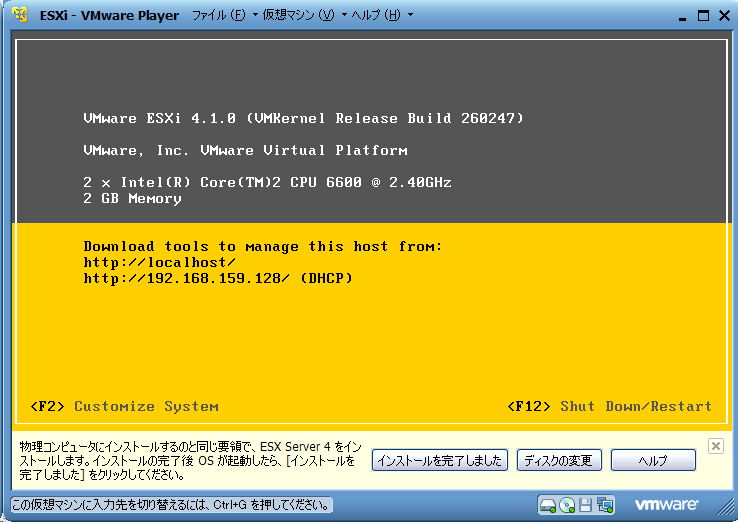This screenshot has height=522, width=738.
Task: Click the '2 GB Memory' text line
Action: (x=132, y=199)
